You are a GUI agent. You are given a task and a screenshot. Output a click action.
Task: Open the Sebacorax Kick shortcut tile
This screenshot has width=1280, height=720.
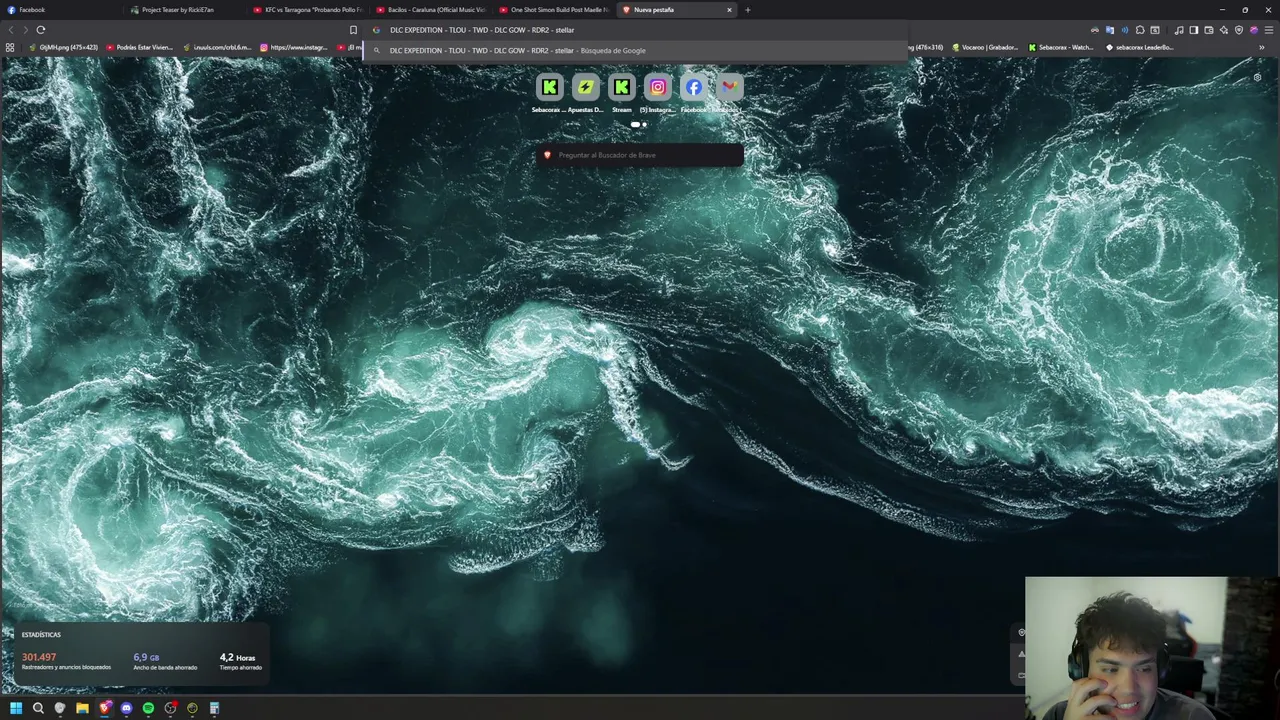coord(549,87)
